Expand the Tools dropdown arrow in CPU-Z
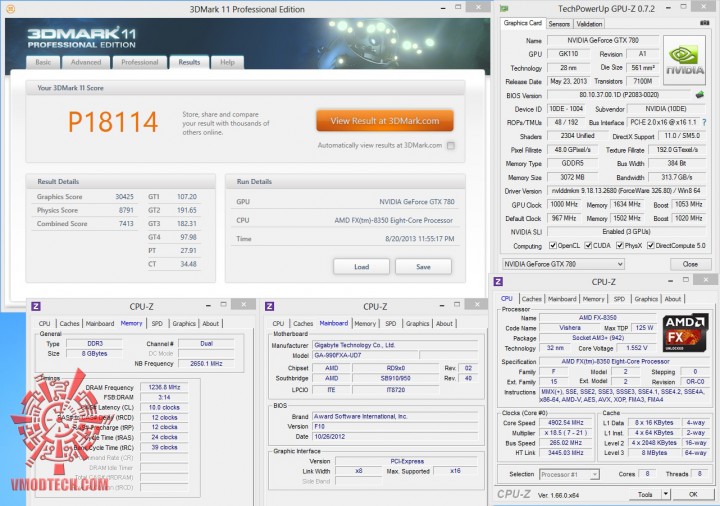720x506 pixels. 665,494
